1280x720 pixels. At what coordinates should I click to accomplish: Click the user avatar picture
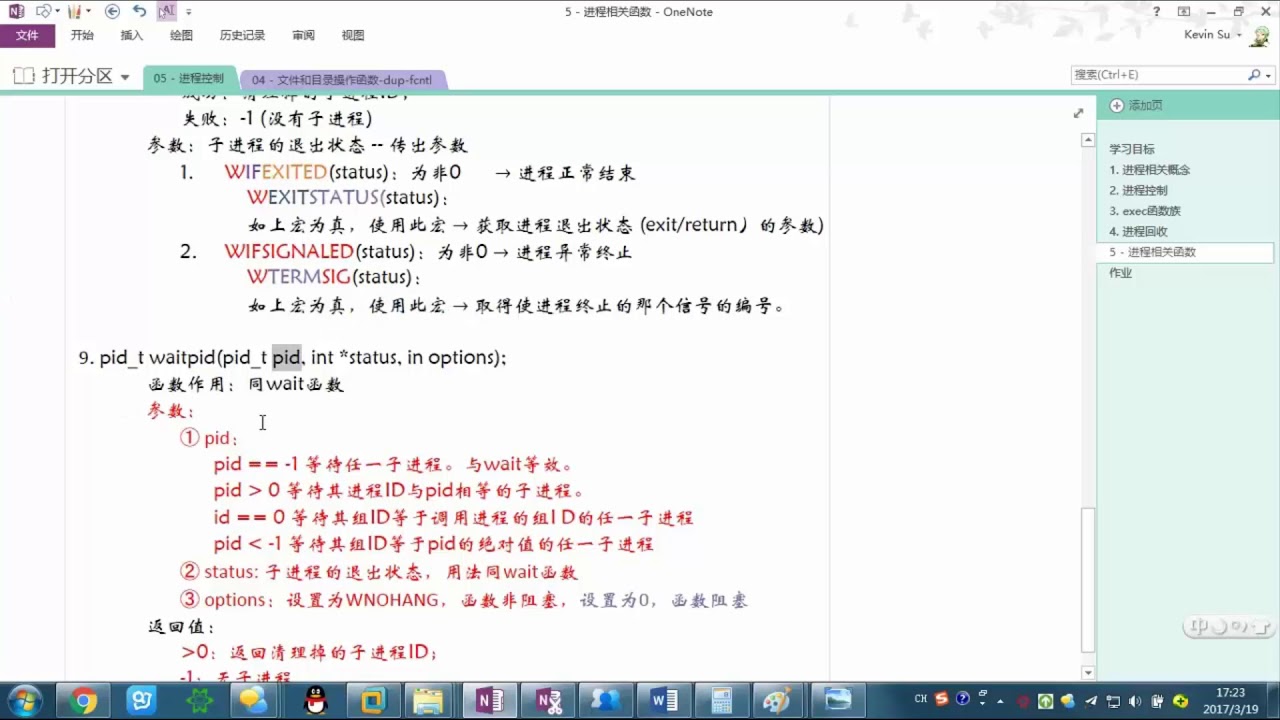[1259, 35]
